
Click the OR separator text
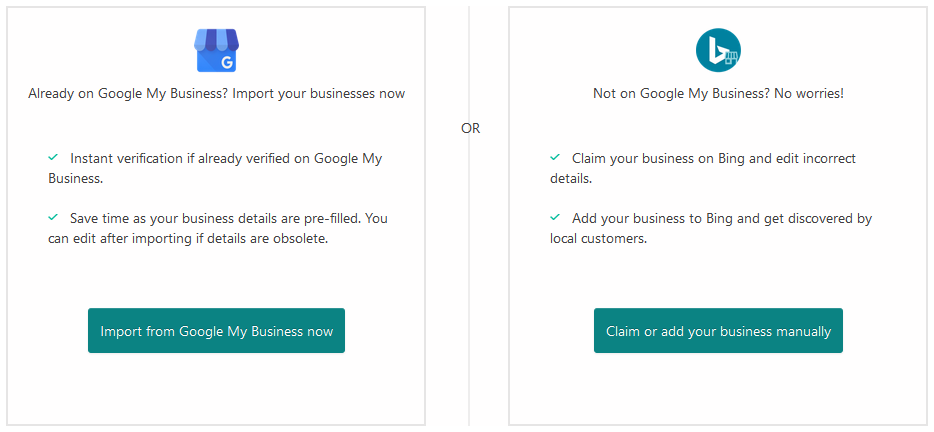[x=471, y=128]
